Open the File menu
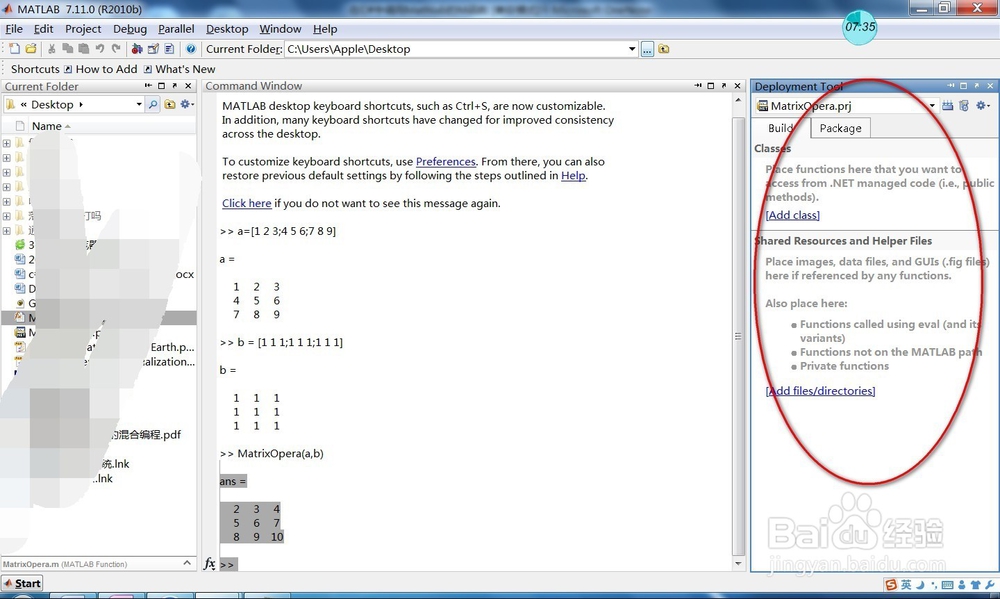 (13, 29)
